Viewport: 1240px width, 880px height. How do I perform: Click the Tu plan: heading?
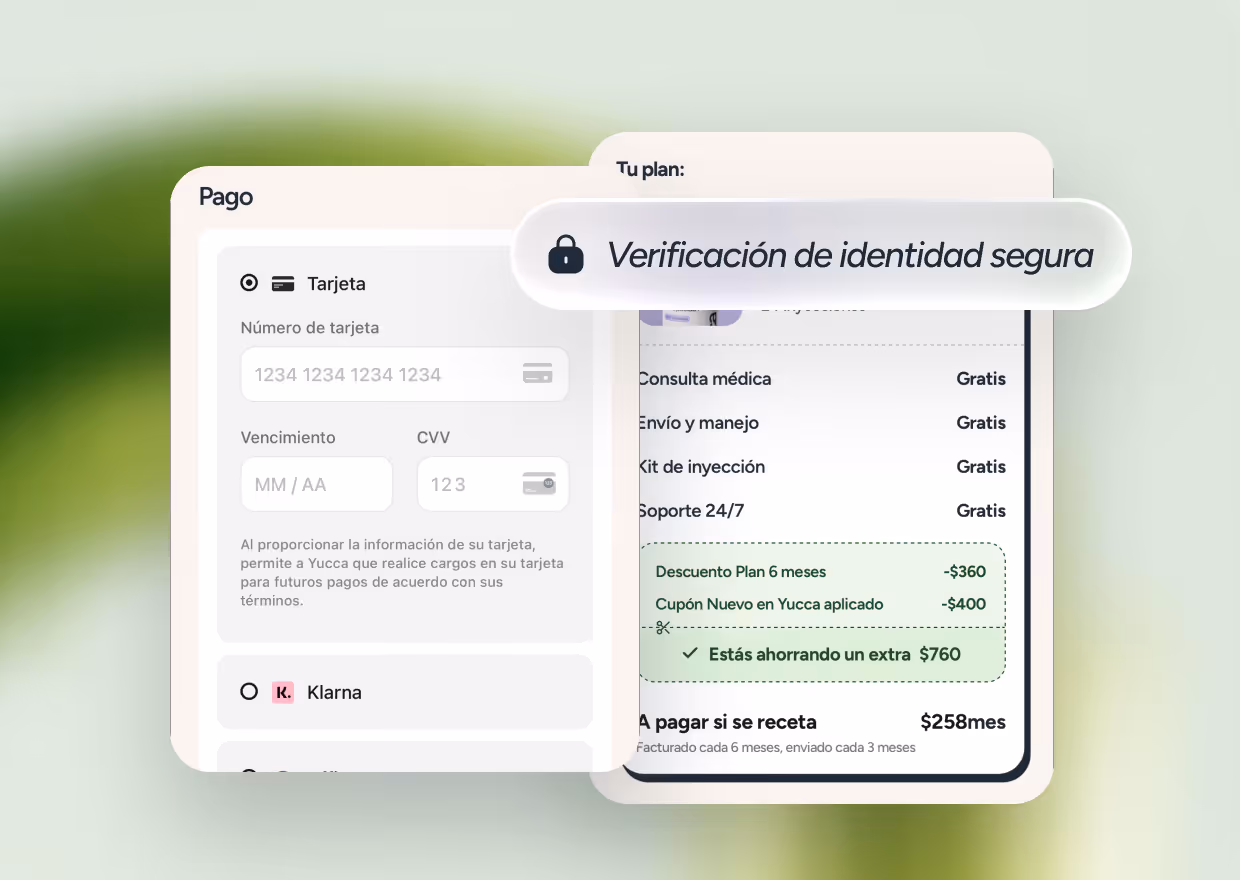coord(650,169)
